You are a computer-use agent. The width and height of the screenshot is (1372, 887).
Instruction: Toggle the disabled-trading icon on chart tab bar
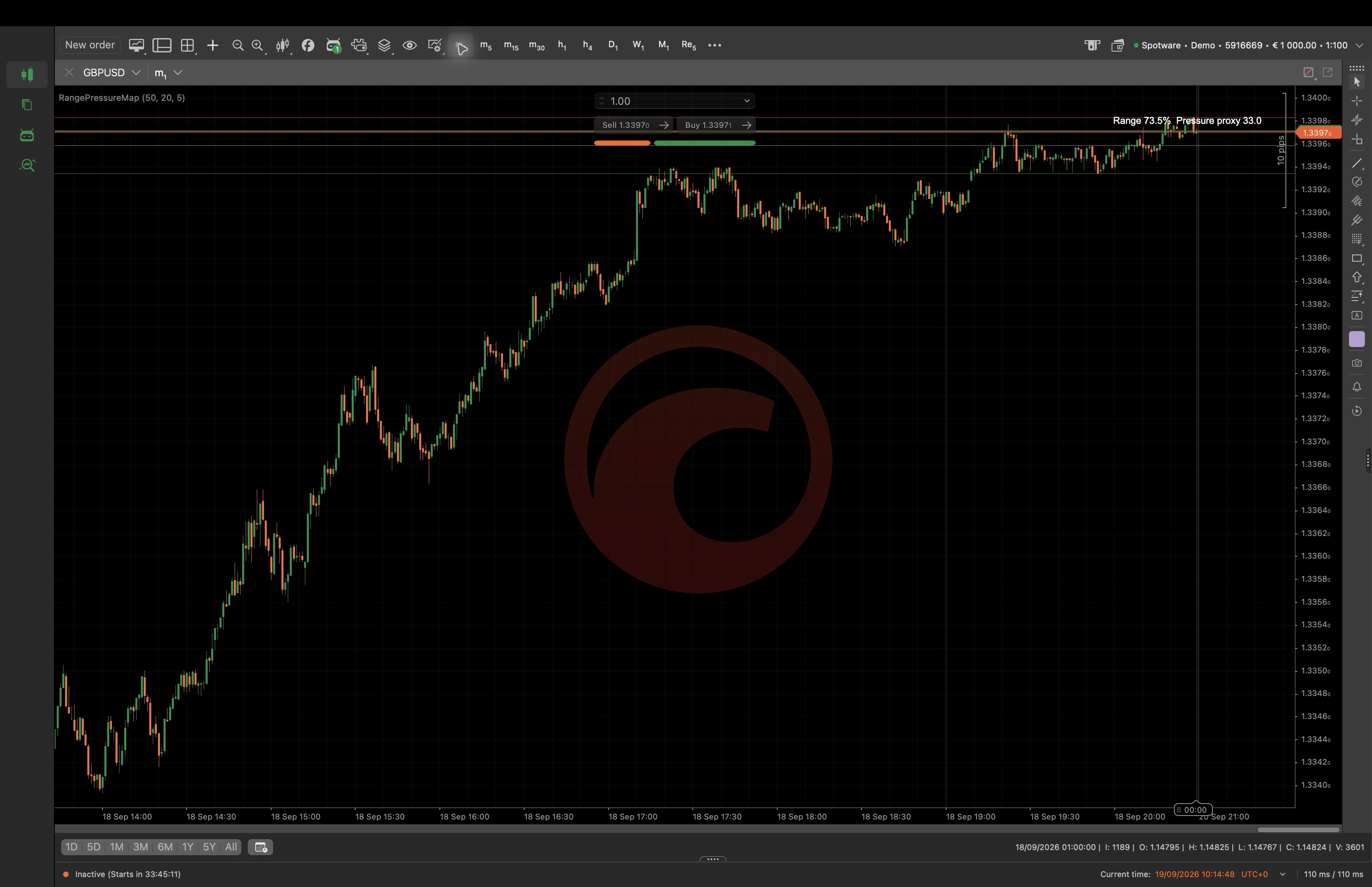[1308, 73]
